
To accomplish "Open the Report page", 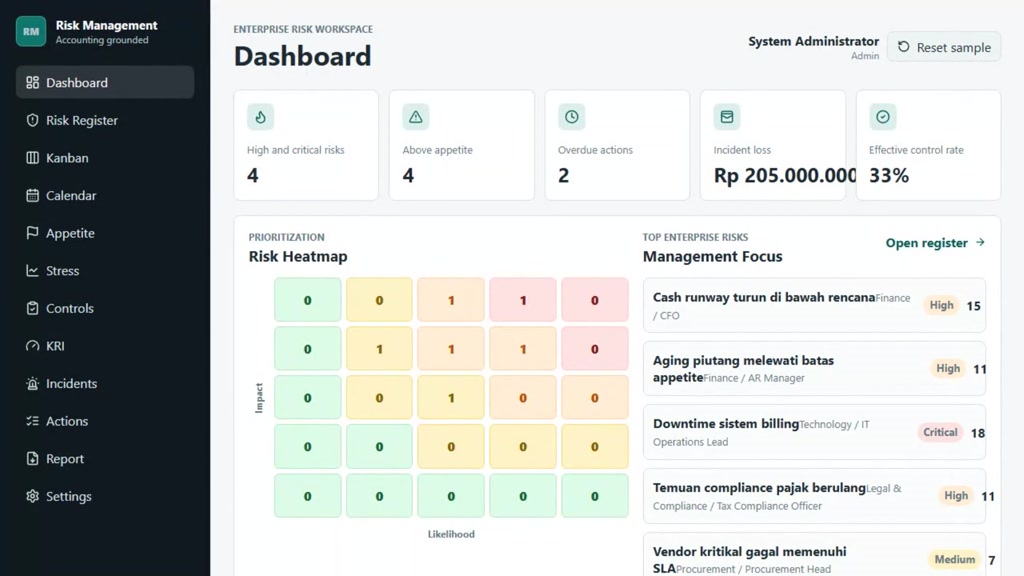I will (x=104, y=458).
